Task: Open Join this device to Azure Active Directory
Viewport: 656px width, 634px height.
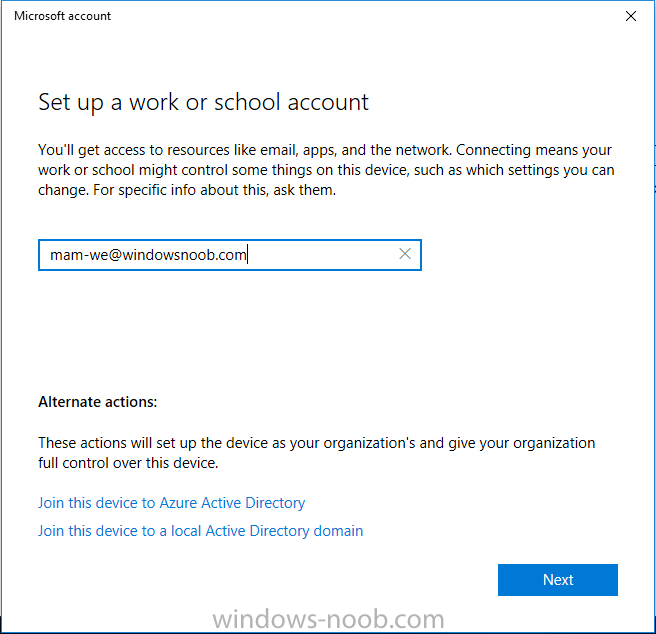Action: click(x=172, y=503)
